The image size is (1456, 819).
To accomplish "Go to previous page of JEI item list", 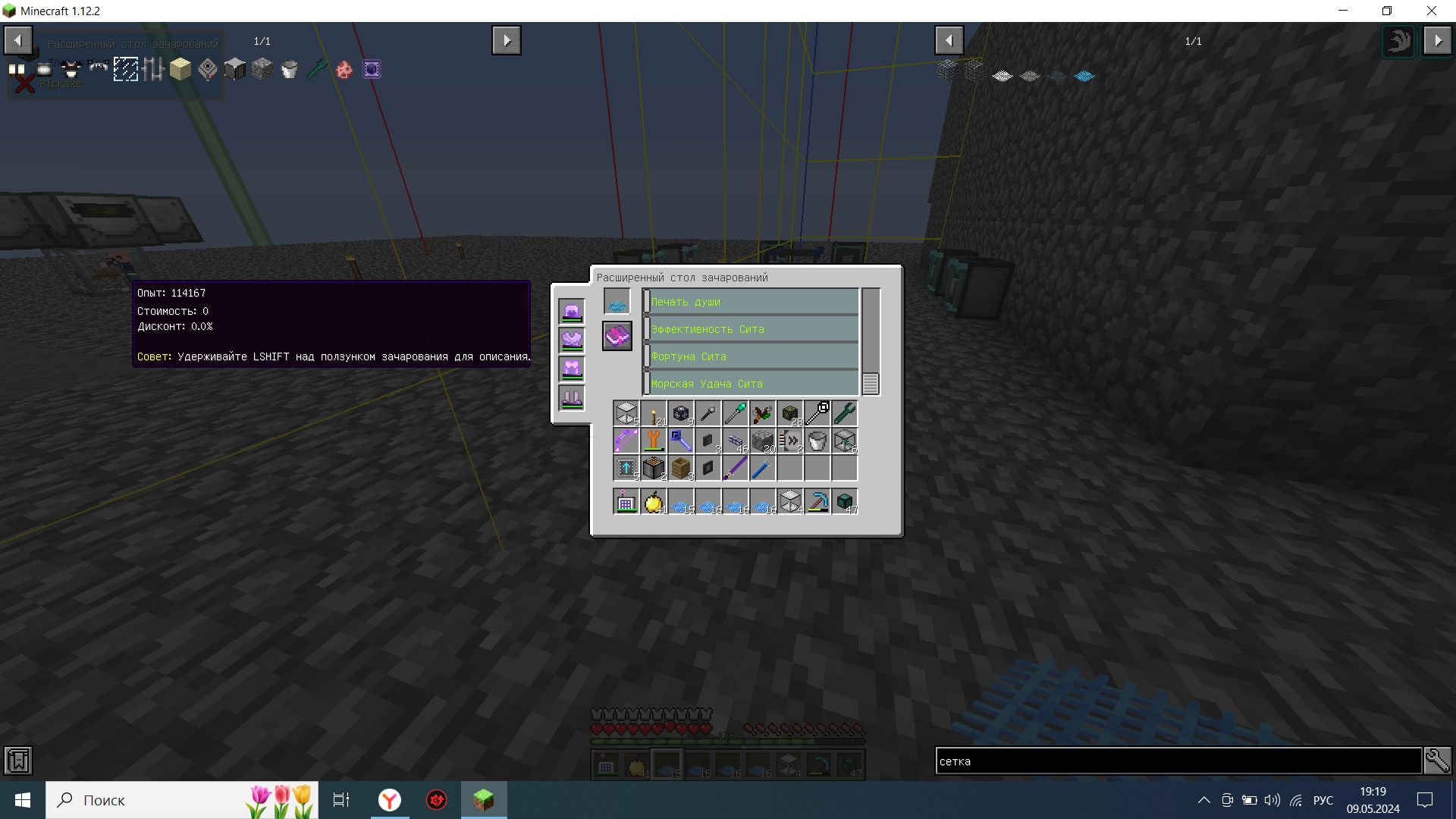I will click(x=949, y=40).
